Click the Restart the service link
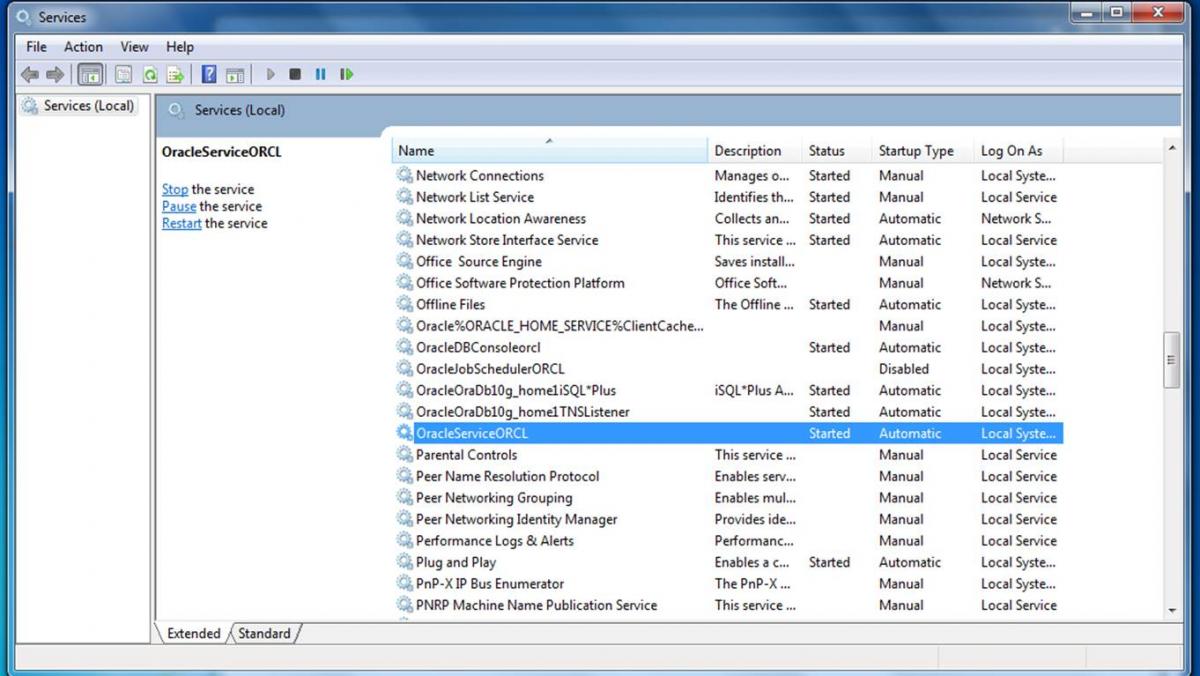The image size is (1200, 676). 181,223
